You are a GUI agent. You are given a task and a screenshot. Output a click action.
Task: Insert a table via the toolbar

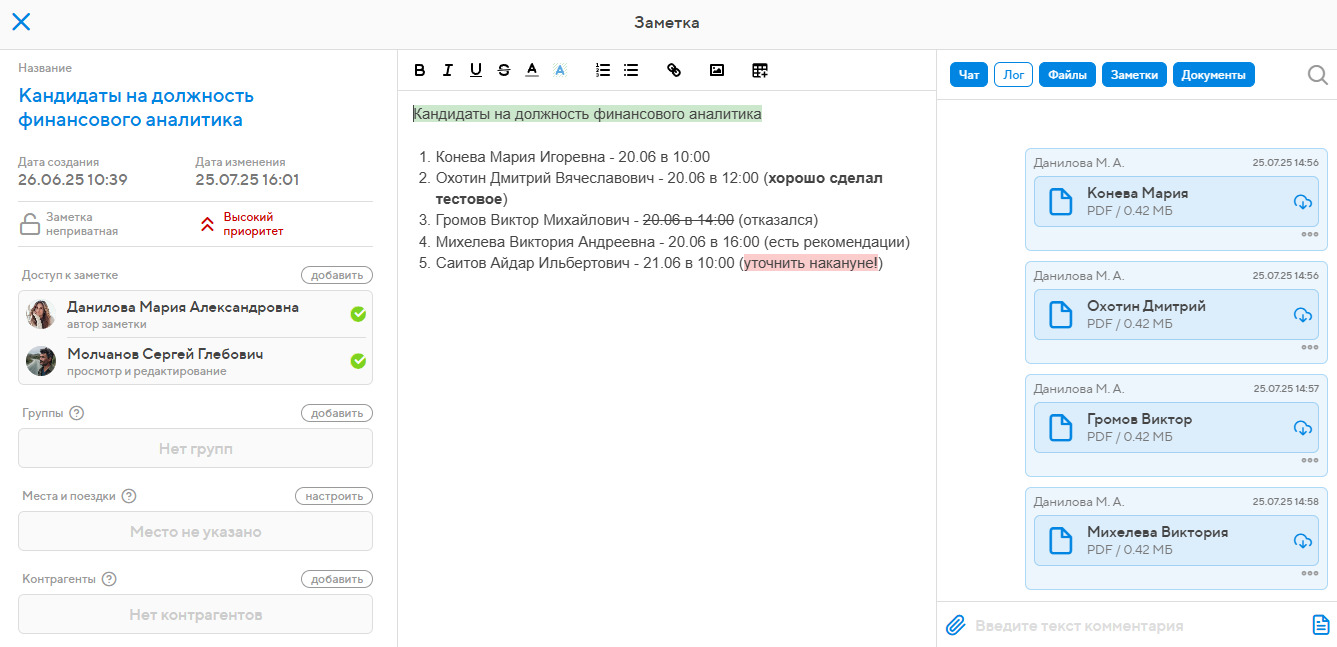pyautogui.click(x=760, y=70)
